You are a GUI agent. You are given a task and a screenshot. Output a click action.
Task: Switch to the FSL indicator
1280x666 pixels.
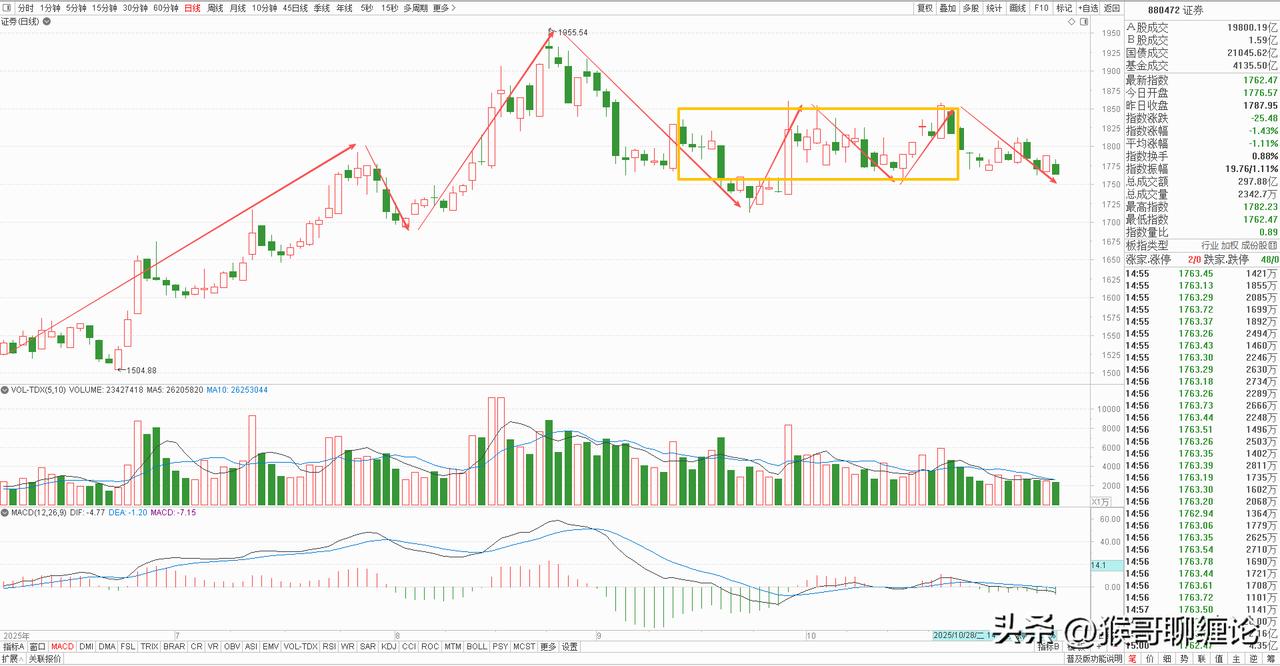tap(128, 646)
